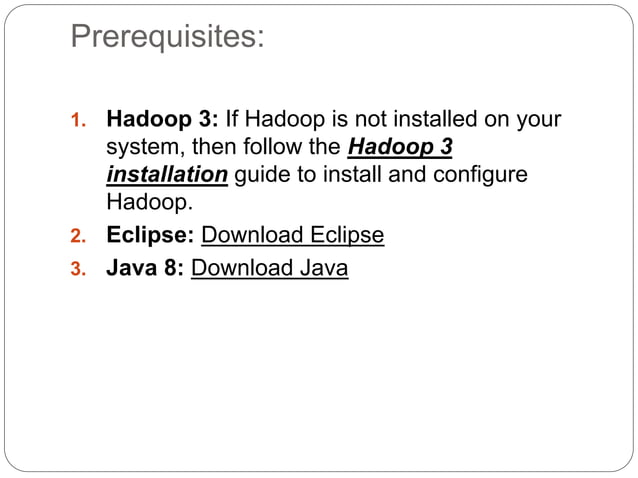Screen dimensions: 638x478
Task: Open the Download Java link
Action: click(269, 268)
